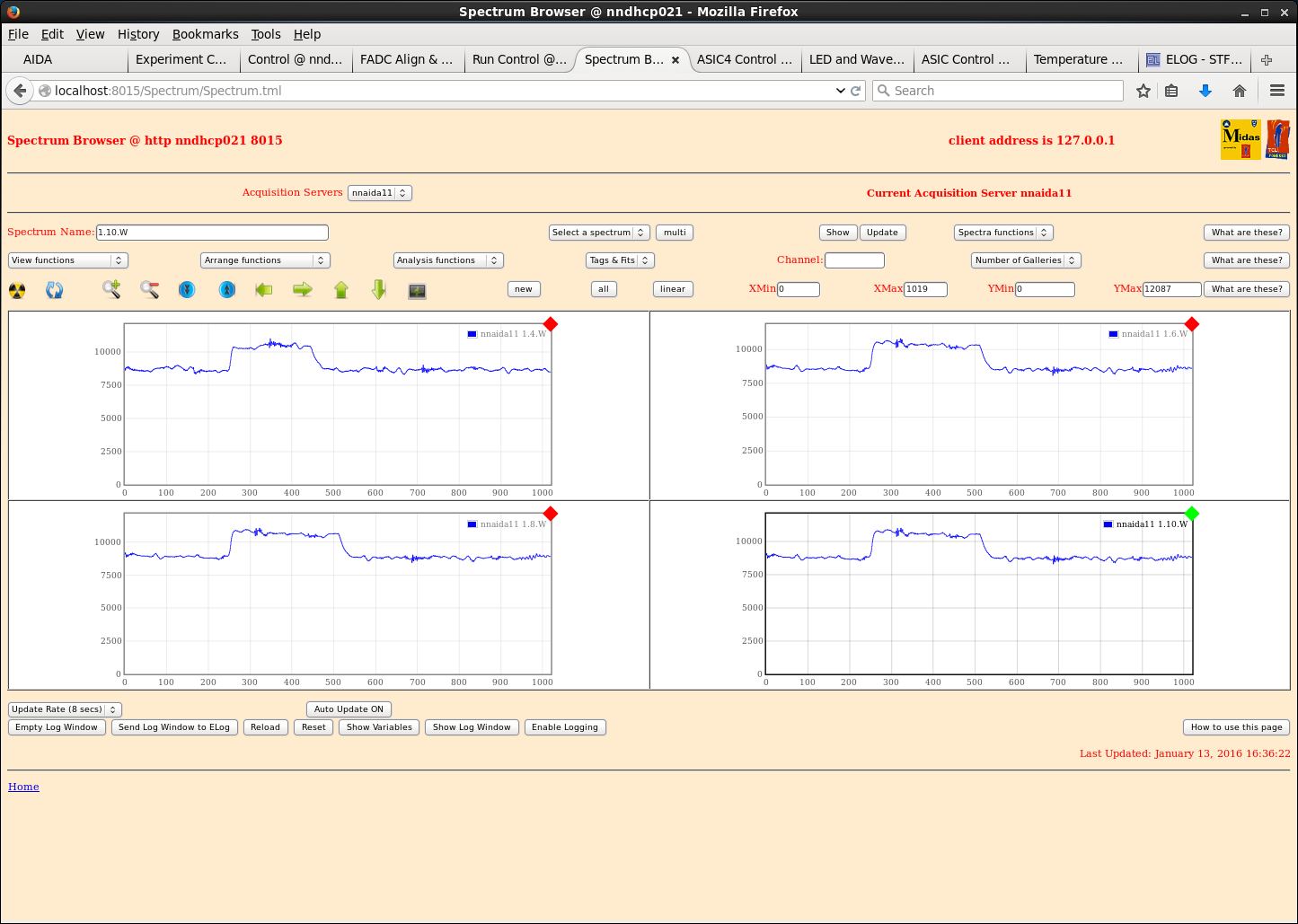1298x924 pixels.
Task: Expand the Acquisition Servers nnaida11 dropdown
Action: pos(379,193)
